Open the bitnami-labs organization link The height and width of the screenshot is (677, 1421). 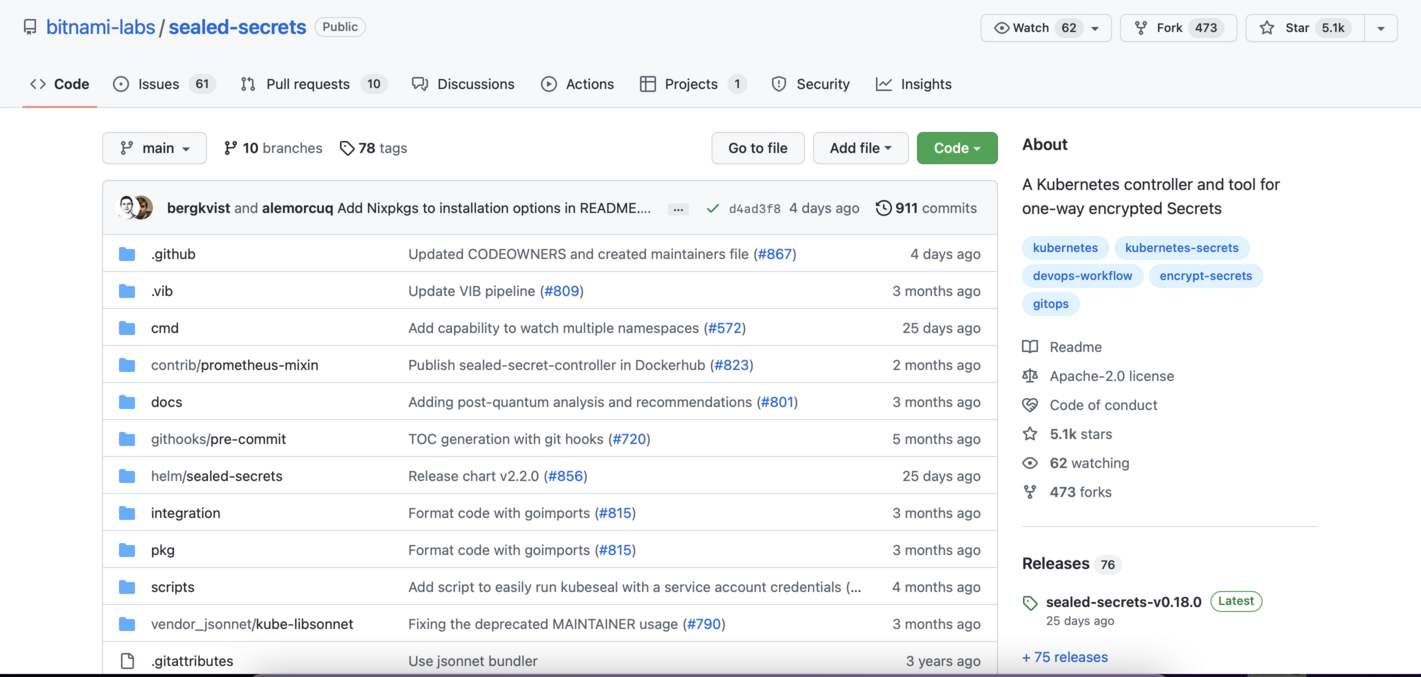100,28
